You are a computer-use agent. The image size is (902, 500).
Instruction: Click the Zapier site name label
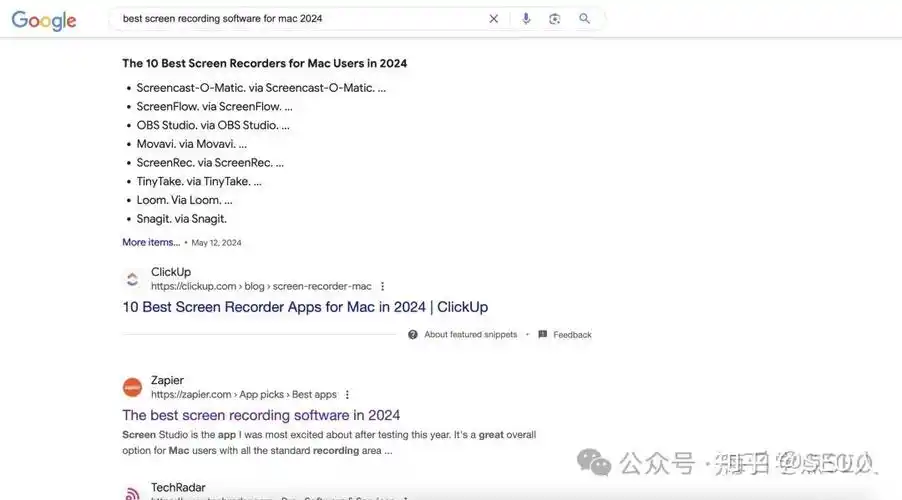(167, 380)
